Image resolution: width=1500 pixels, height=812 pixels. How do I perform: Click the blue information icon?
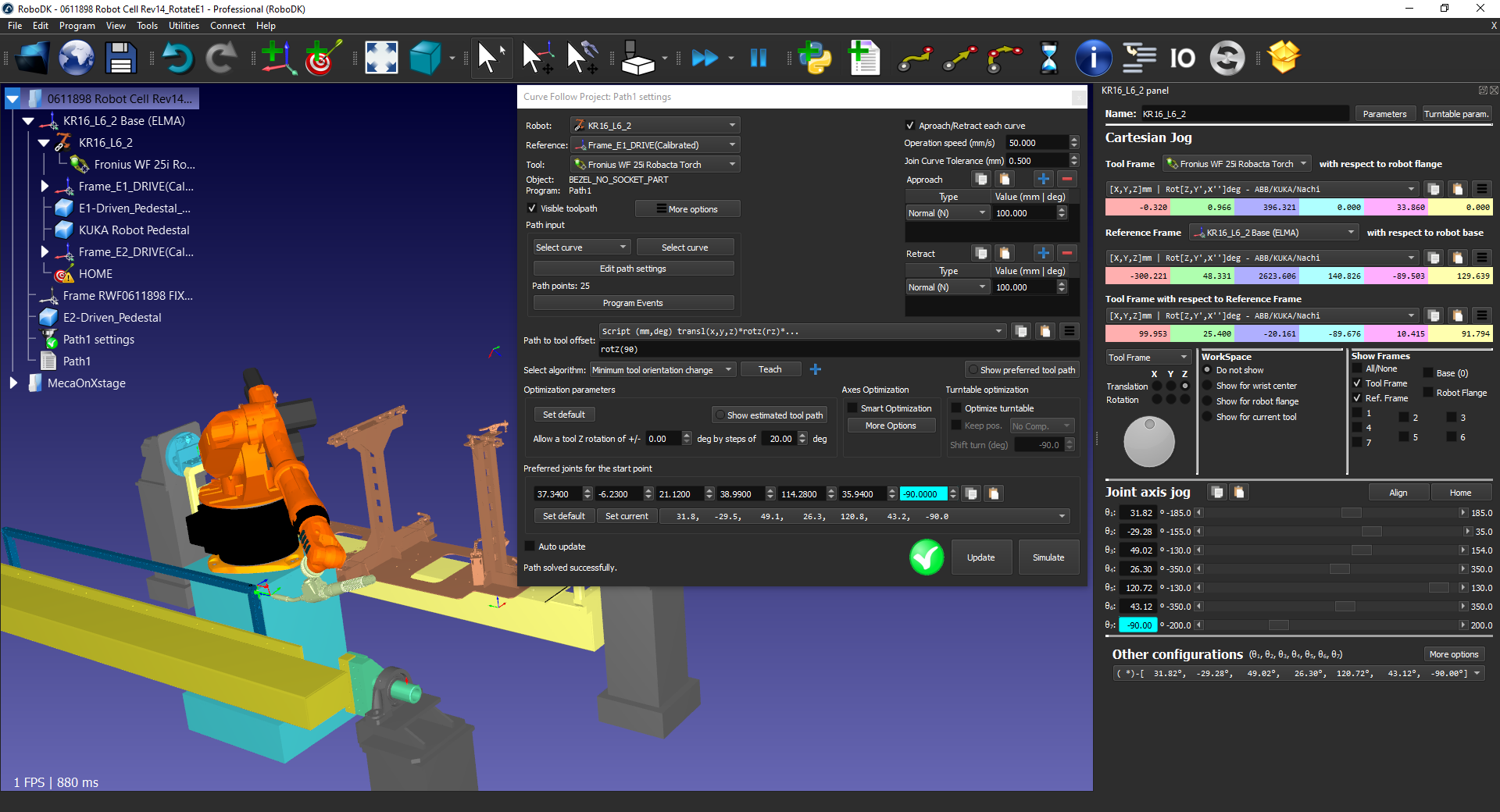tap(1093, 59)
